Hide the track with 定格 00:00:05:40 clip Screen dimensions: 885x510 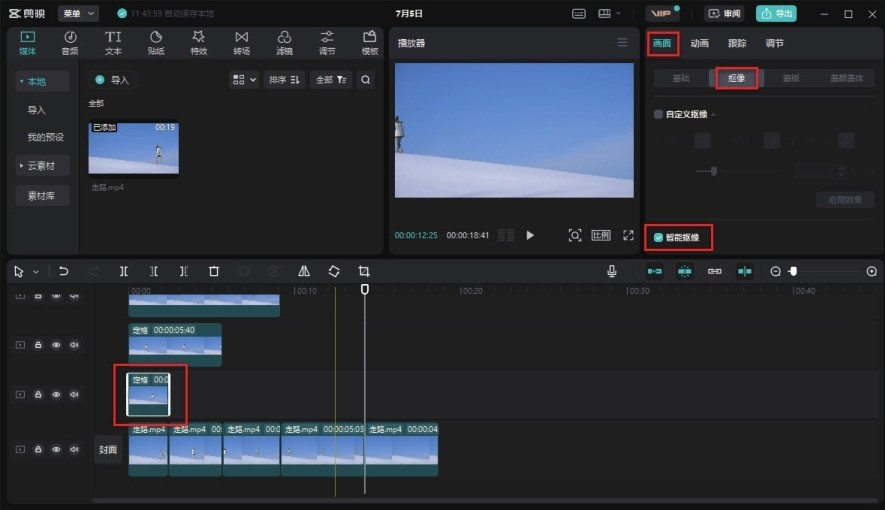click(x=56, y=345)
